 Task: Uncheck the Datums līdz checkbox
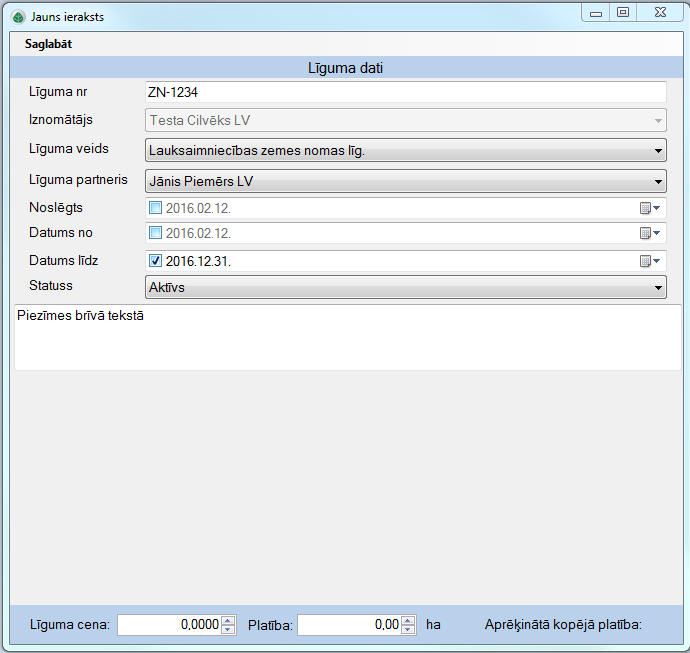pos(155,261)
